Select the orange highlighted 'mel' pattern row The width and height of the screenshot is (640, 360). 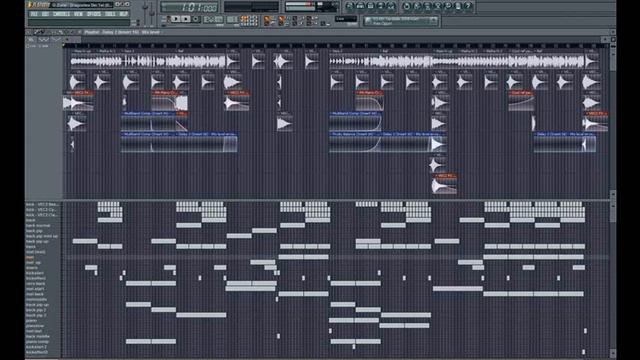[43, 257]
